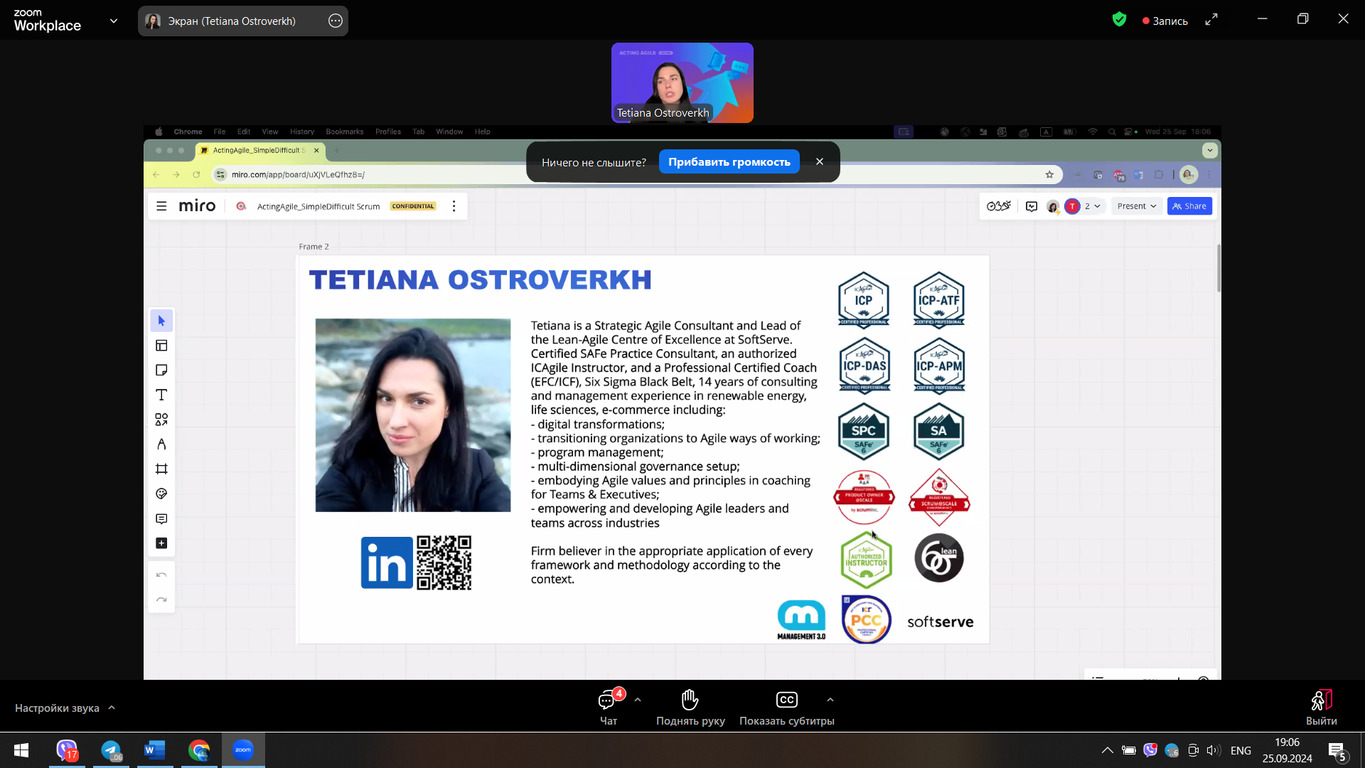The width and height of the screenshot is (1365, 768).
Task: Expand Chrome tab search chevron
Action: pos(1210,150)
